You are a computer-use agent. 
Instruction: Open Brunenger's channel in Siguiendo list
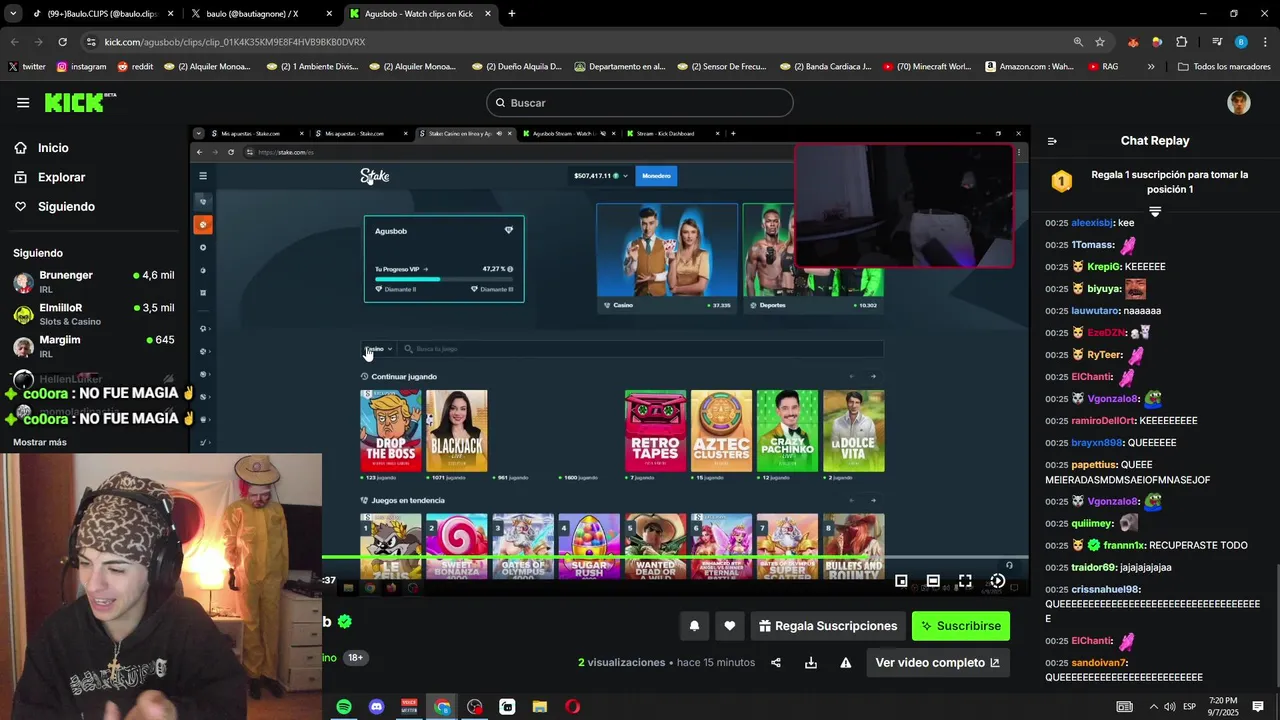pyautogui.click(x=94, y=281)
